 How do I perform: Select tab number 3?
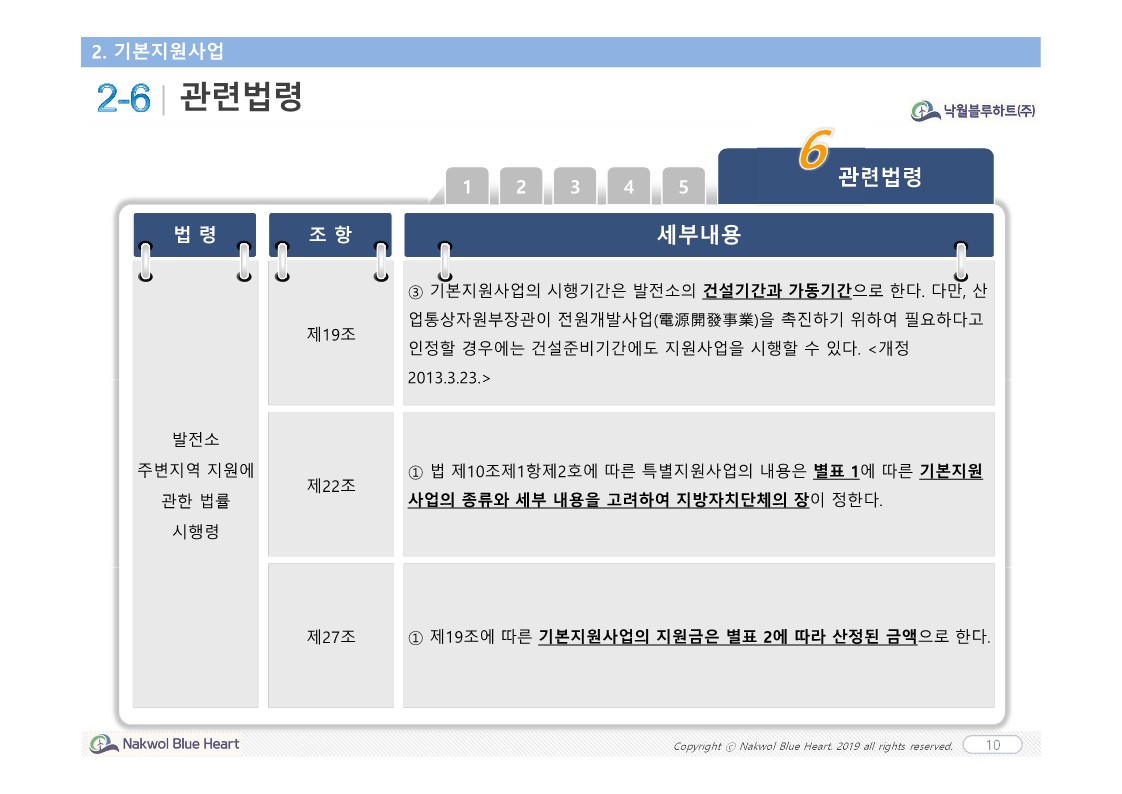pyautogui.click(x=575, y=186)
